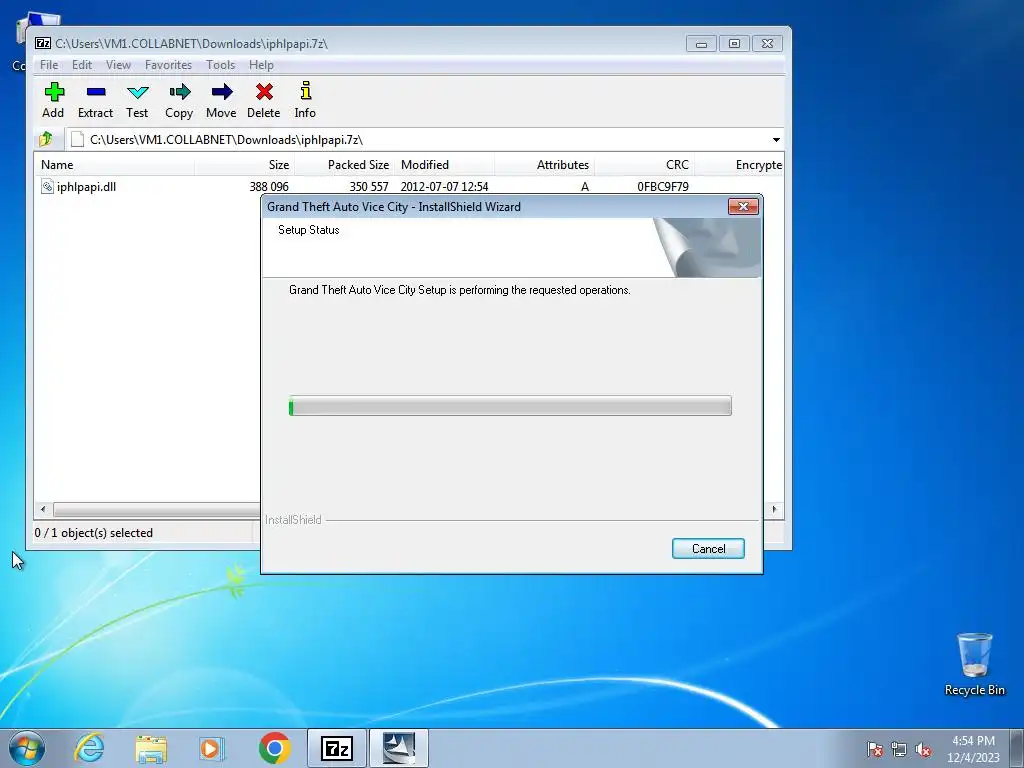Click the "0 / 1 object(s) selected" status text
The width and height of the screenshot is (1024, 768).
93,533
